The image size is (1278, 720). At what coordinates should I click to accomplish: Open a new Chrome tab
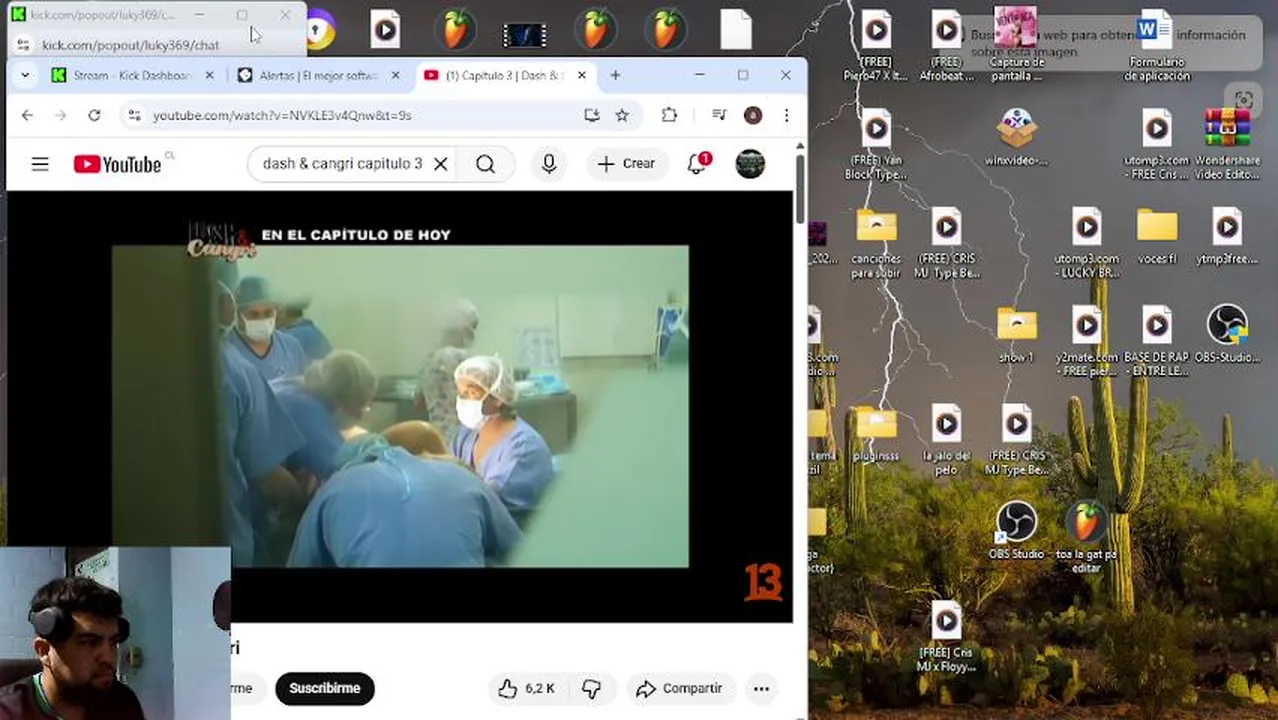615,75
